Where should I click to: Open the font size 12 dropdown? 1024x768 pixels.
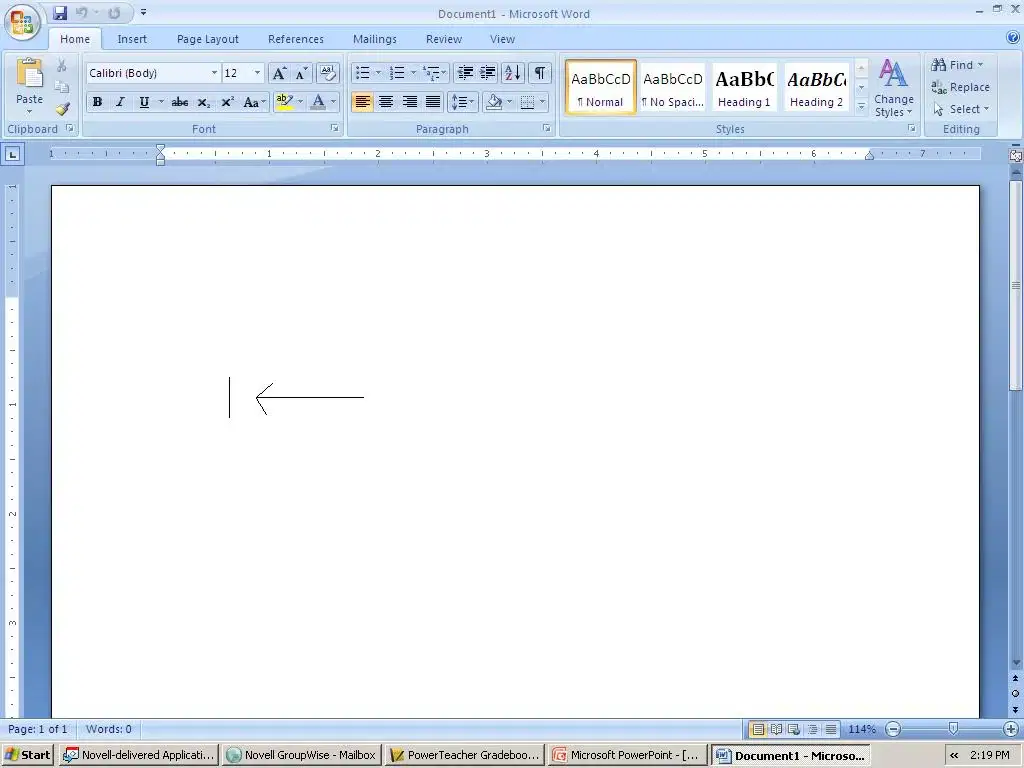[x=257, y=73]
